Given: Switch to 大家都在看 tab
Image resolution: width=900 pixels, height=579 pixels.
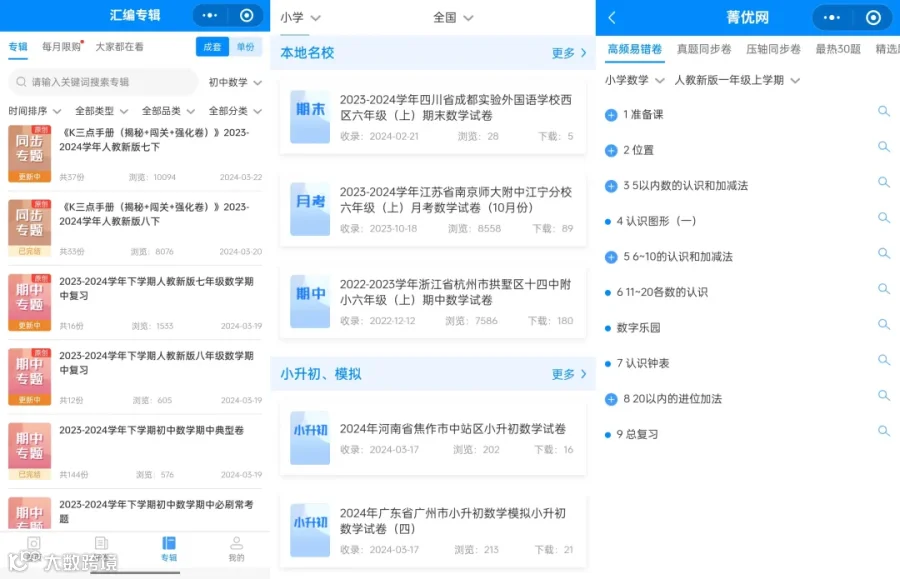Looking at the screenshot, I should click(x=119, y=47).
